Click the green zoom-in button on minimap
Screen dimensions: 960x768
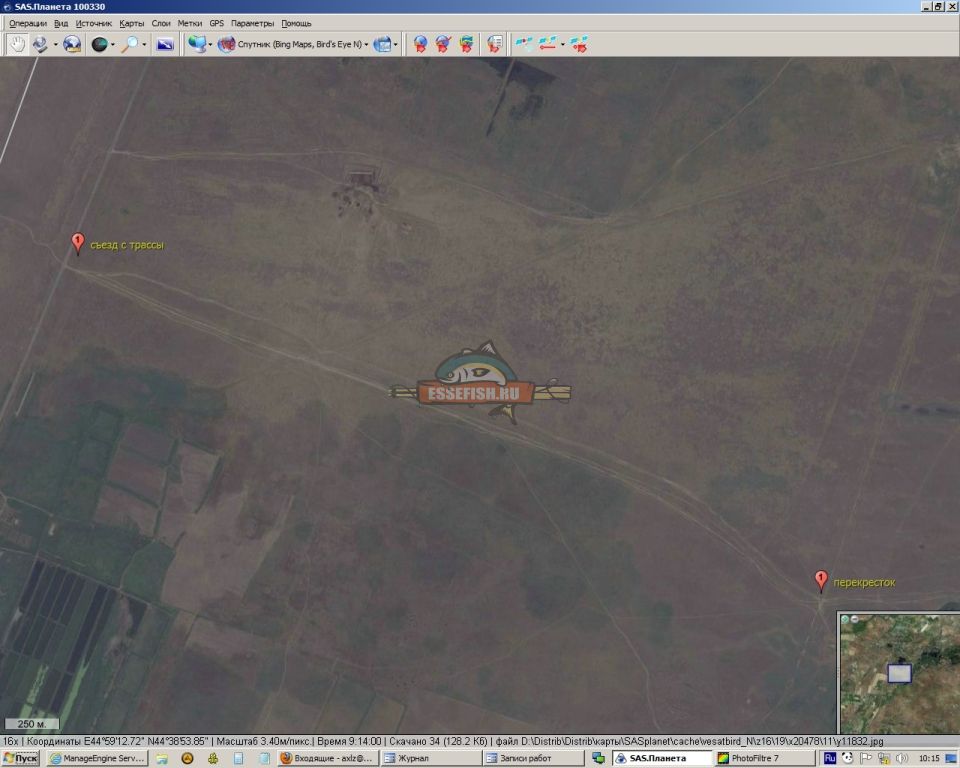tap(845, 619)
